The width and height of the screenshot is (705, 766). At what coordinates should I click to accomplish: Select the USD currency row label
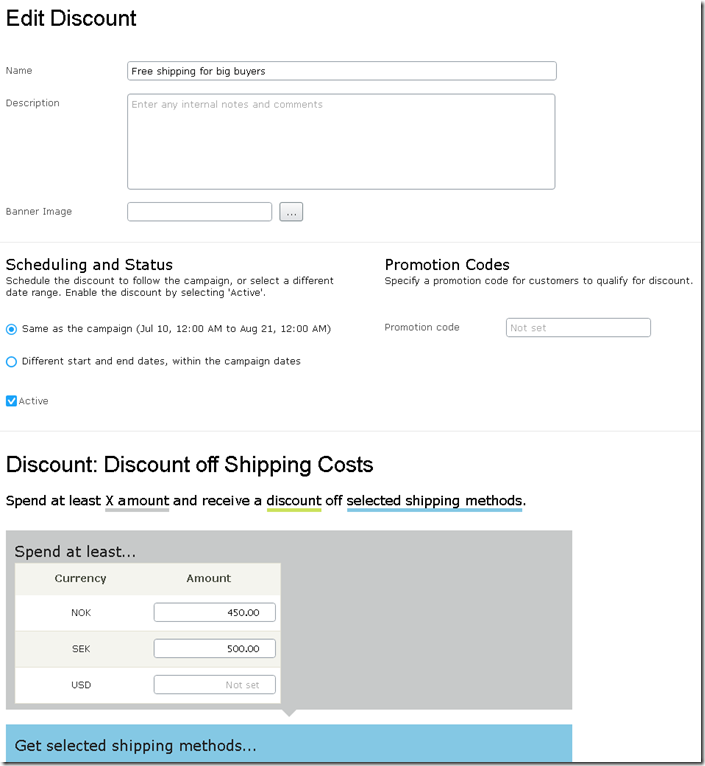click(x=80, y=685)
